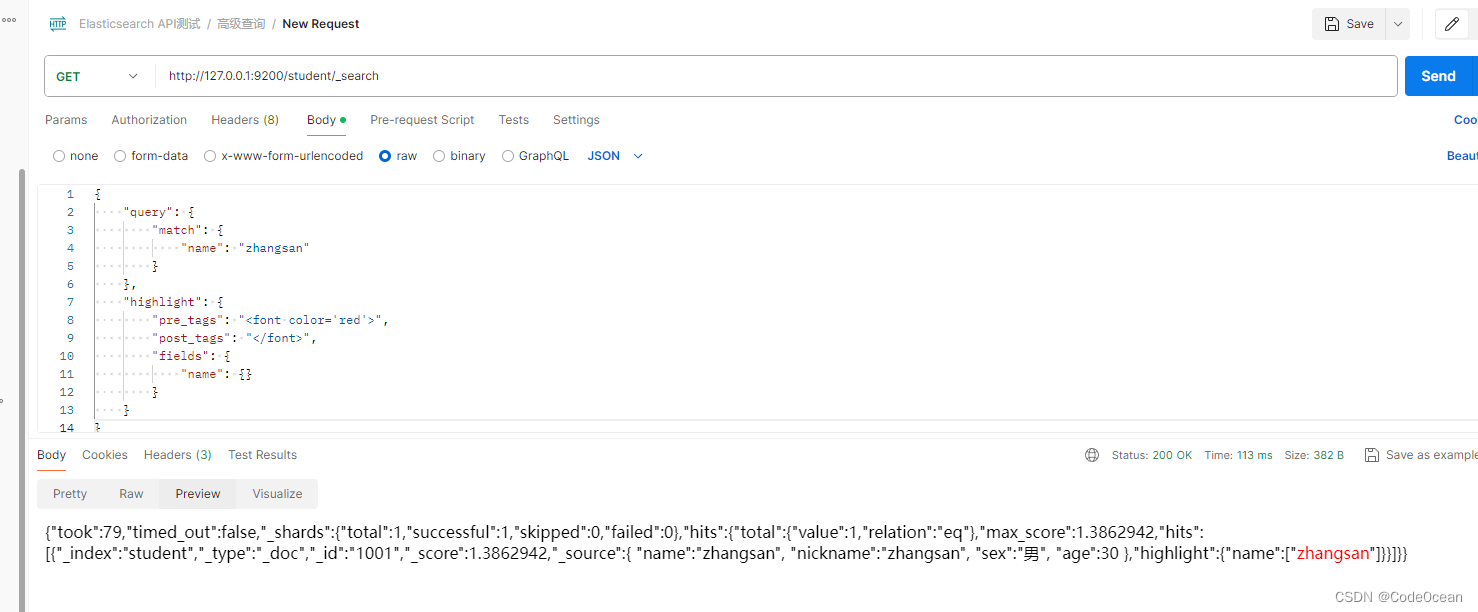Select the GraphQL body type
Screen dimensions: 1478x612
pos(535,156)
